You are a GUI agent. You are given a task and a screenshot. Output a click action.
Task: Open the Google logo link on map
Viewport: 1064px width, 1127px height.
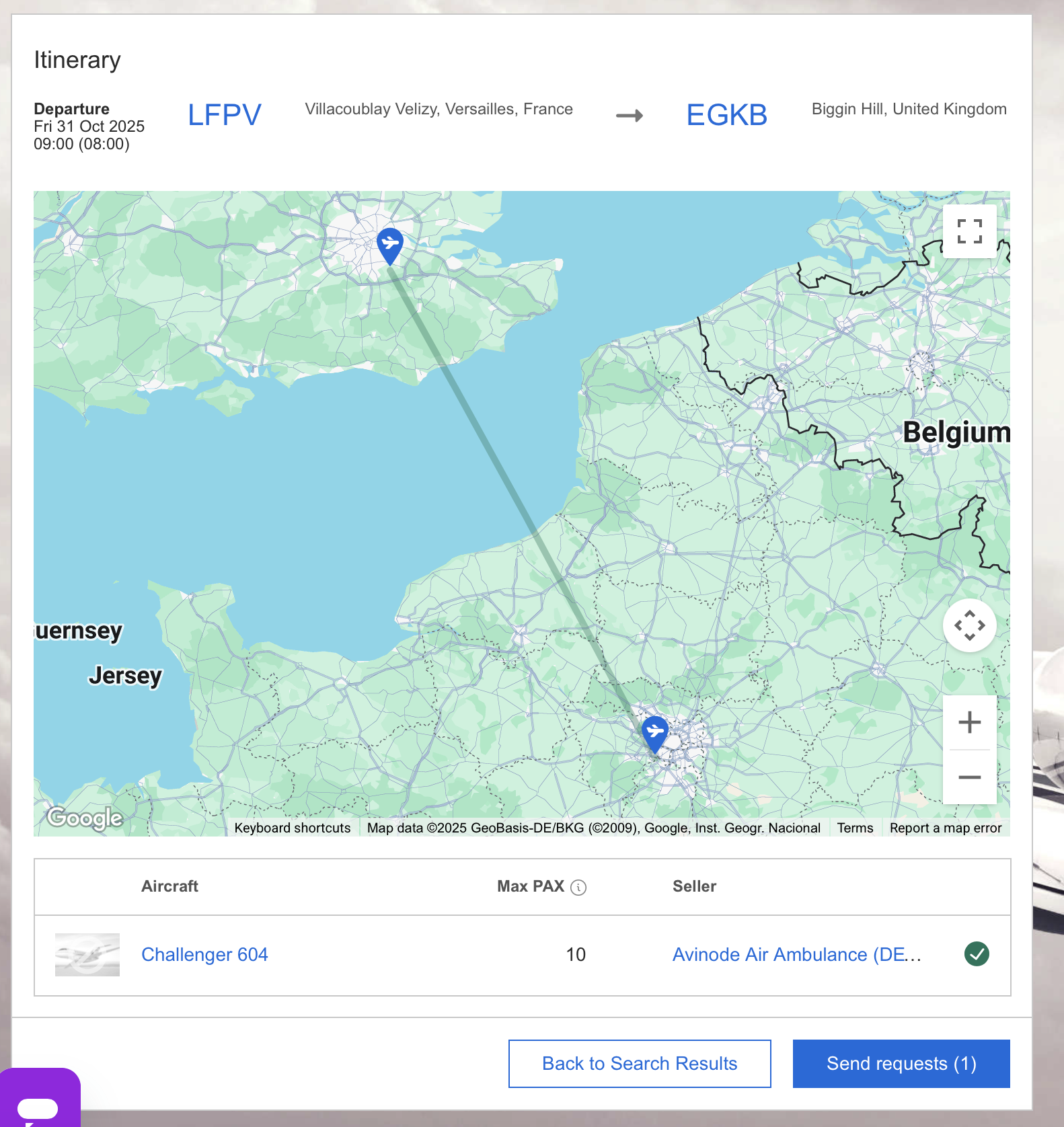[x=85, y=818]
